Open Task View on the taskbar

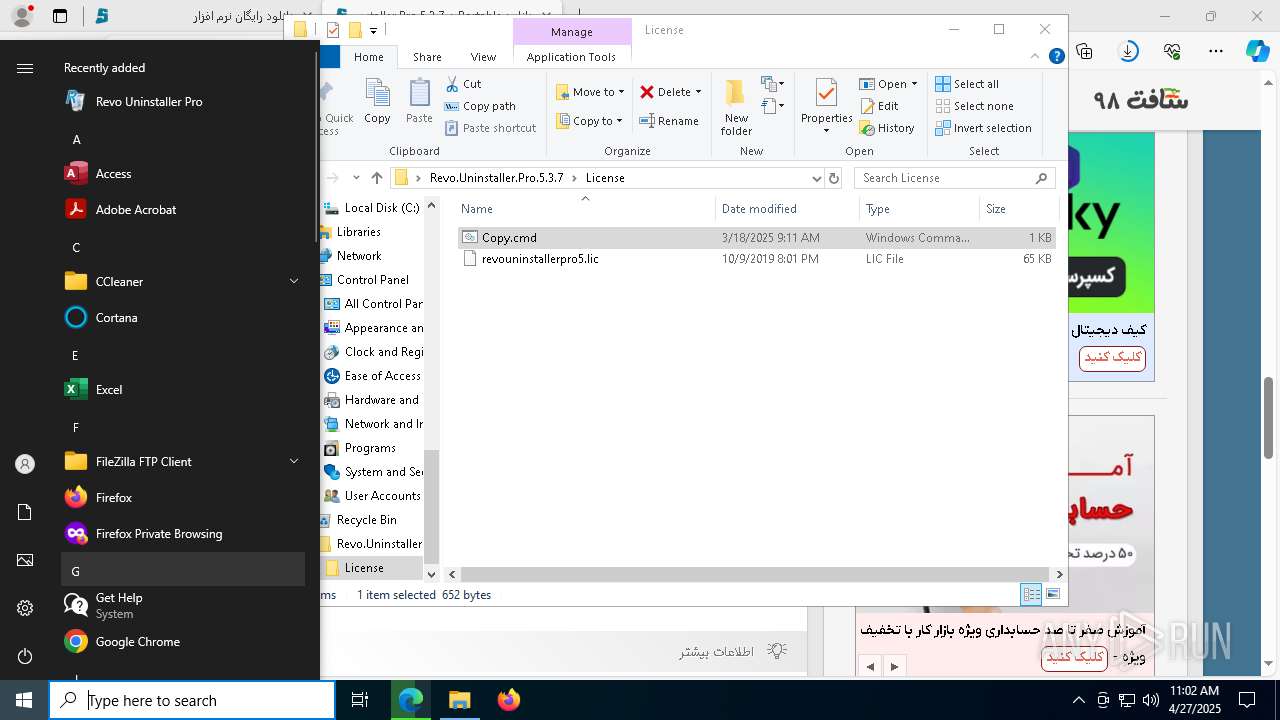coord(360,700)
